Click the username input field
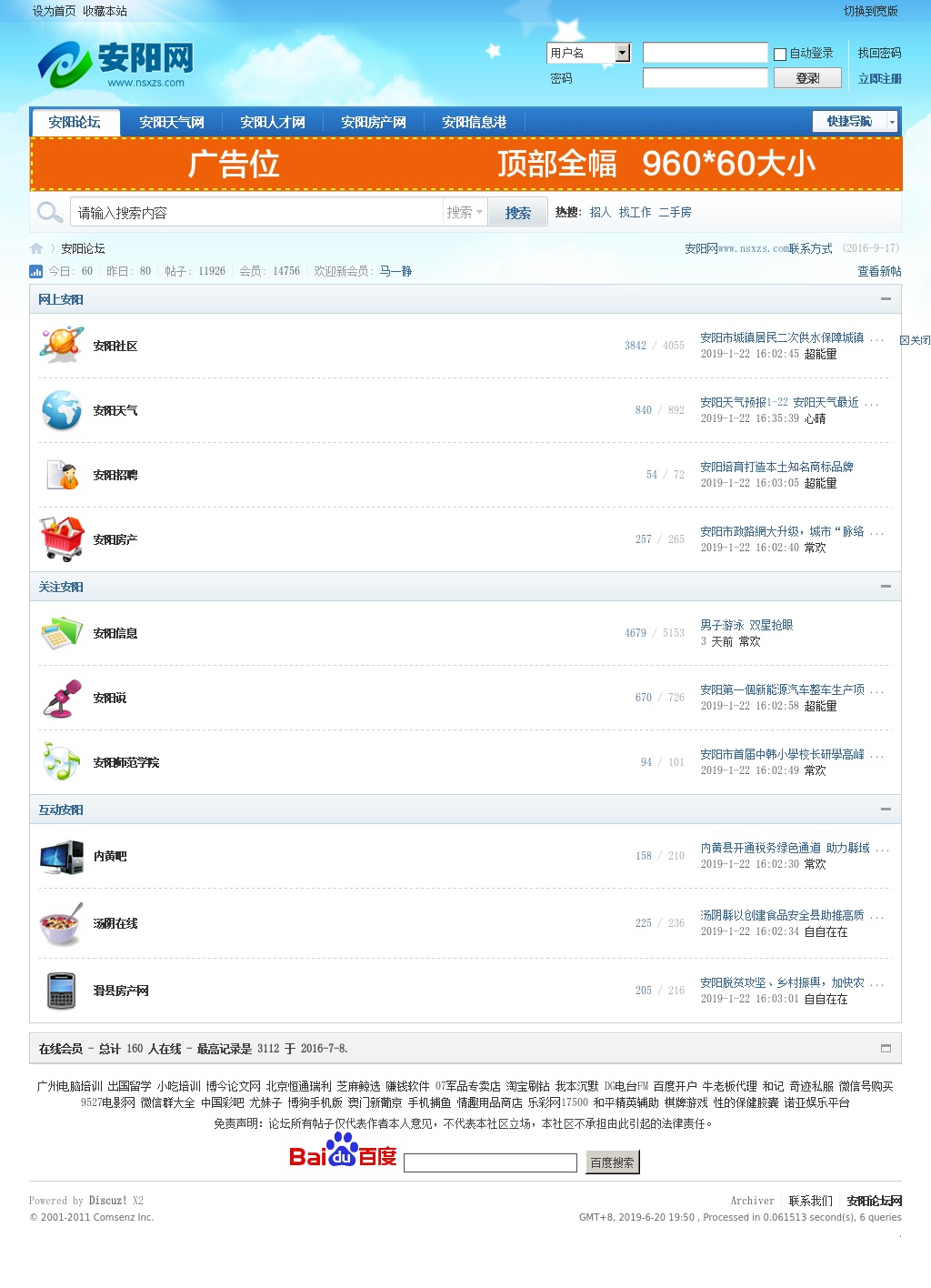Image resolution: width=931 pixels, height=1288 pixels. [706, 53]
